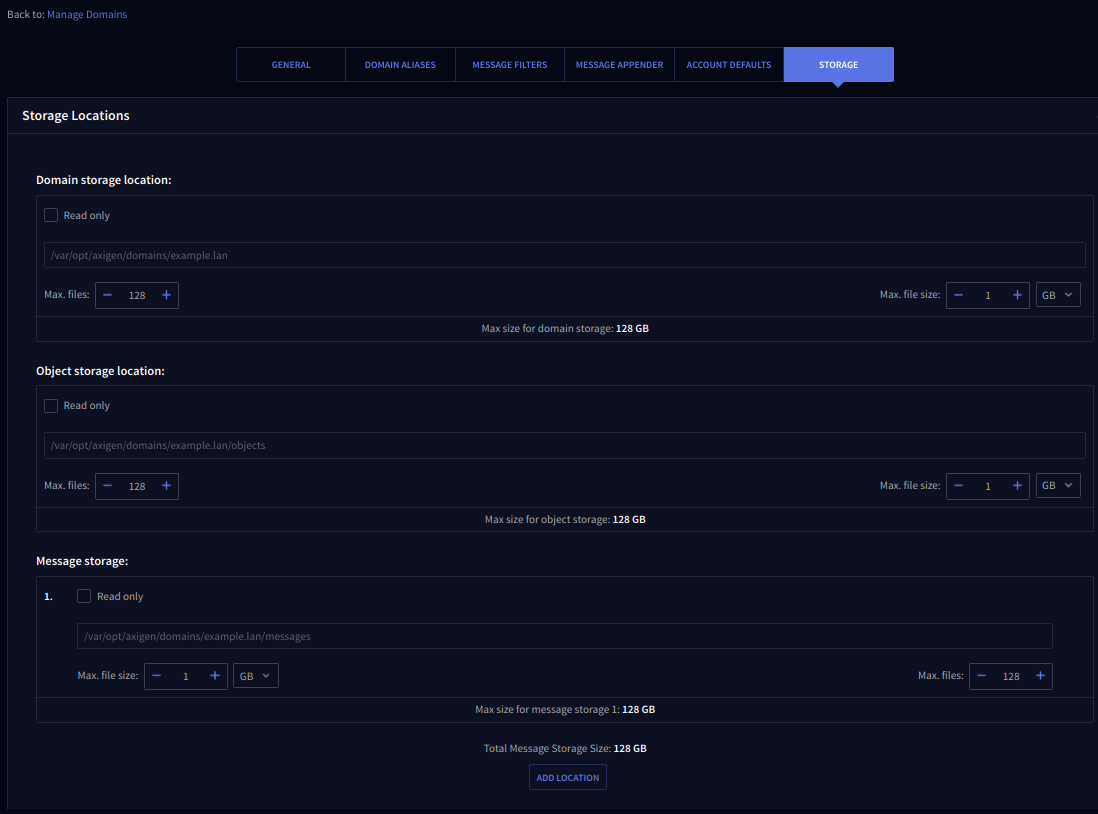Screen dimensions: 1098x814
Task: Enable Read only for object storage location
Action: [x=51, y=406]
